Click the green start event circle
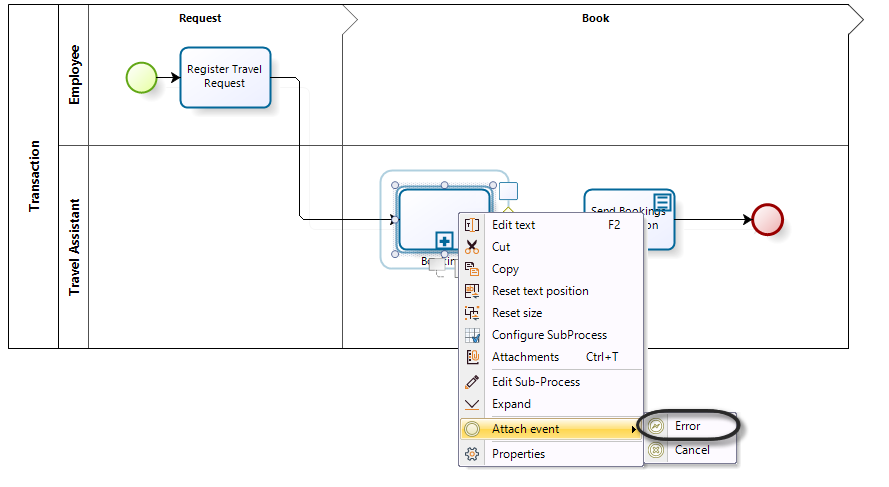The image size is (889, 487). (141, 77)
